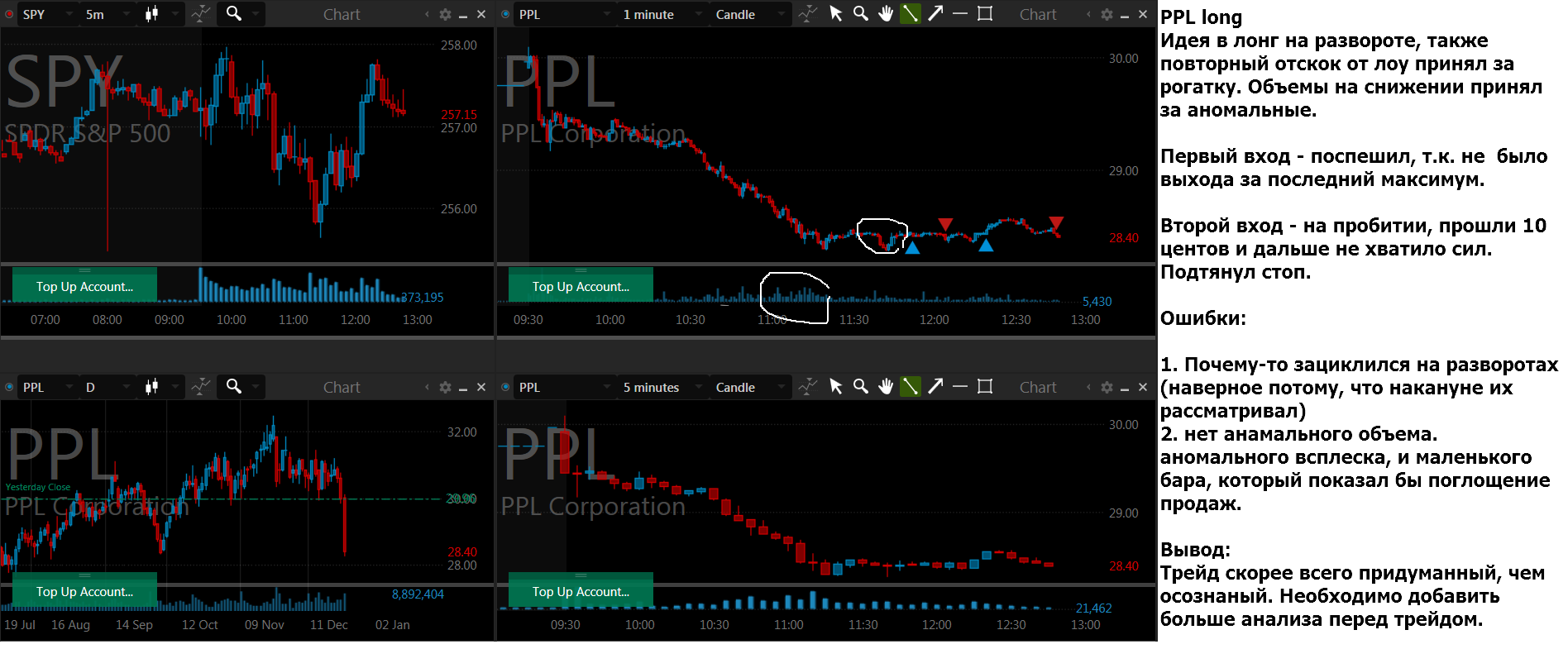Image resolution: width=1568 pixels, height=649 pixels.
Task: Select the pointer tool in PPL 1 minute chart
Action: coord(836,14)
